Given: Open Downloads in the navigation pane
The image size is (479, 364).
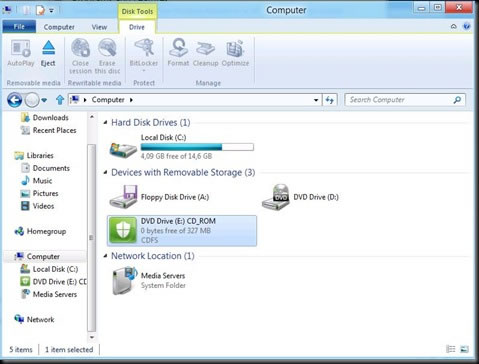Looking at the screenshot, I should coord(44,118).
